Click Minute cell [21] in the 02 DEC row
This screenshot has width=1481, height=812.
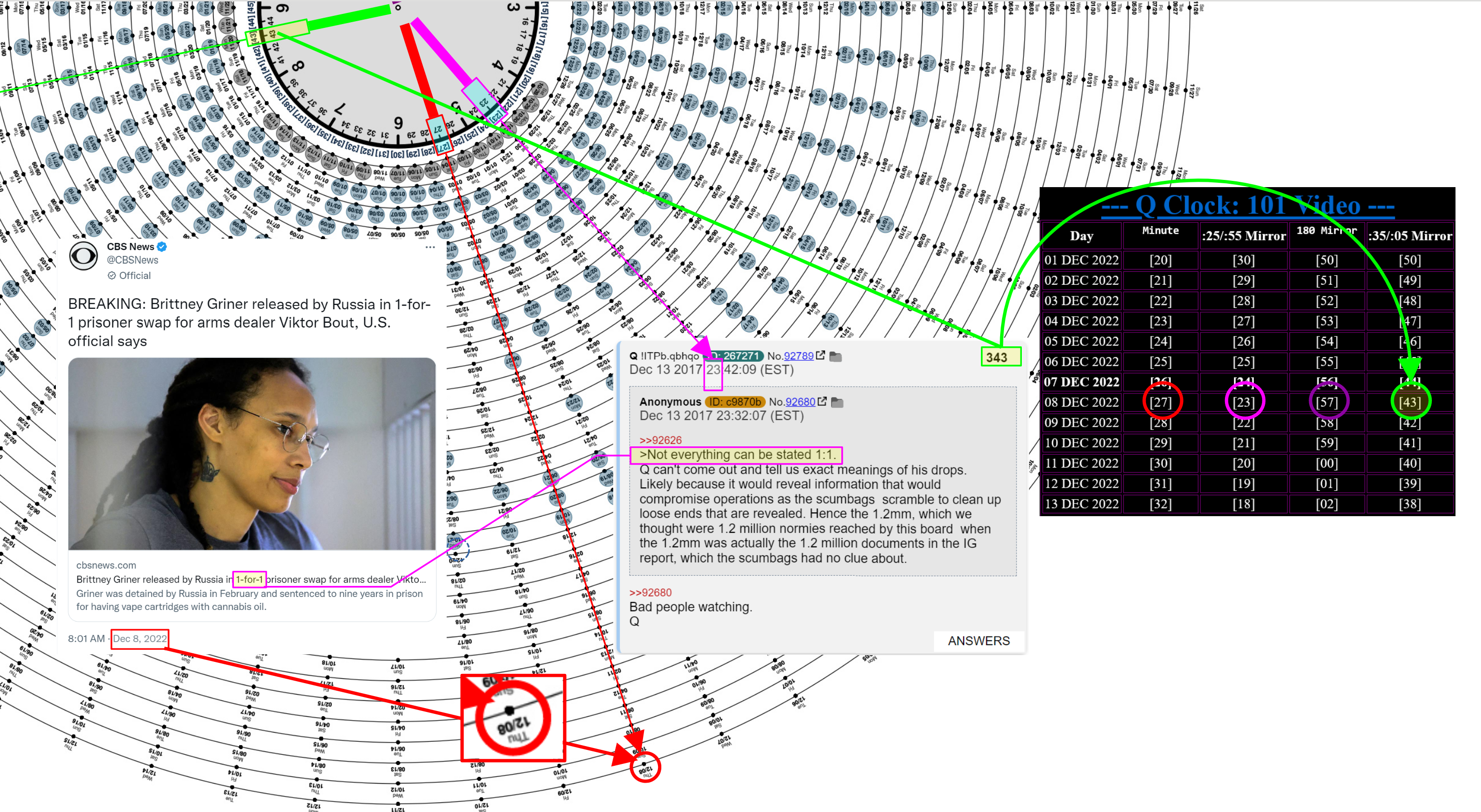click(x=1160, y=280)
